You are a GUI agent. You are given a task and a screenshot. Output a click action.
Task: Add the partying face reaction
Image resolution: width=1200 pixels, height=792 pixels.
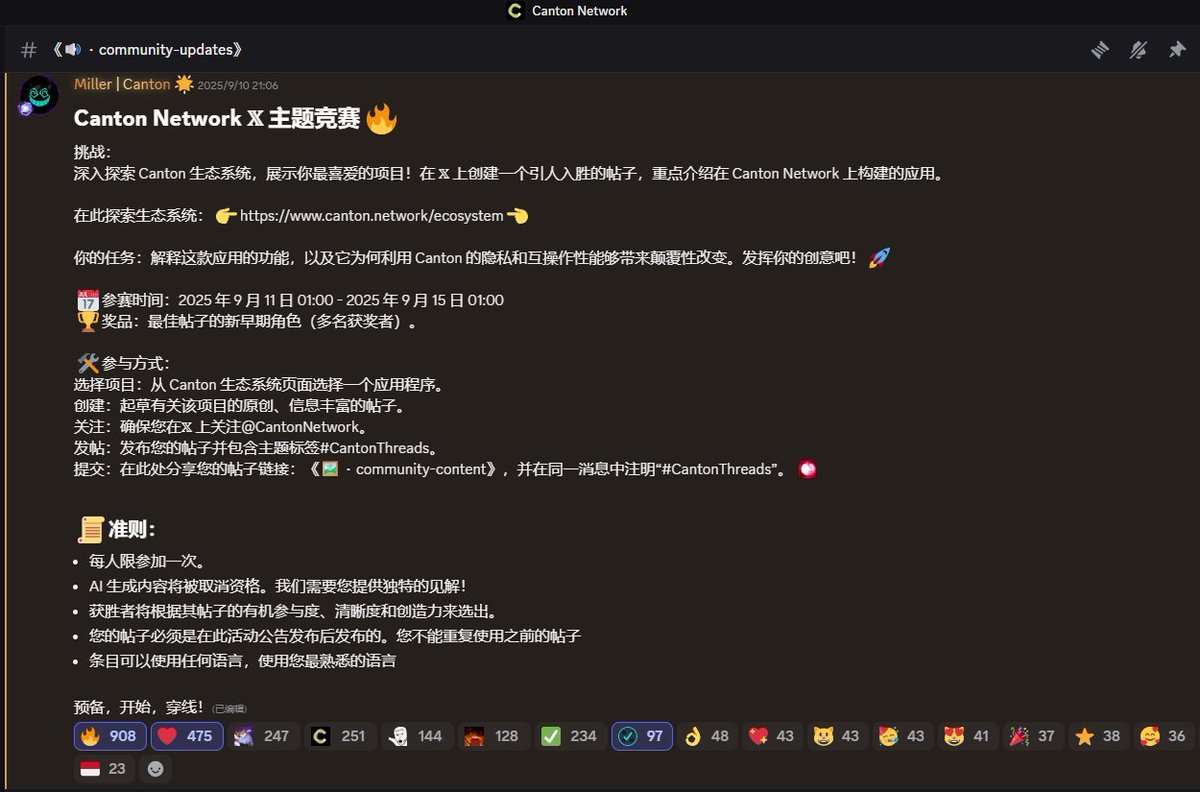[x=903, y=736]
